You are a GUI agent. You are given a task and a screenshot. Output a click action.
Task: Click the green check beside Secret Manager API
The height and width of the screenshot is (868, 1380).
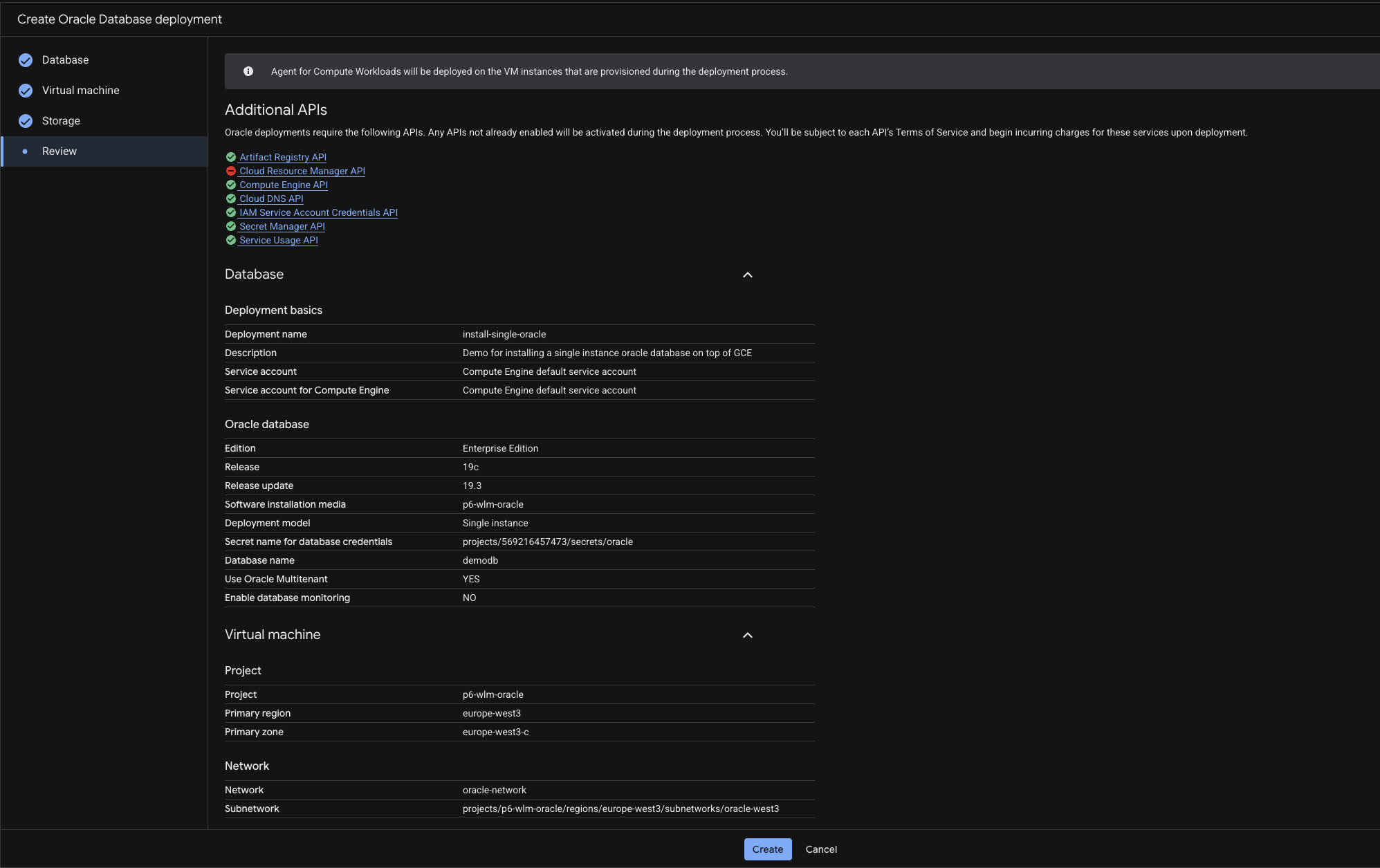pos(231,226)
